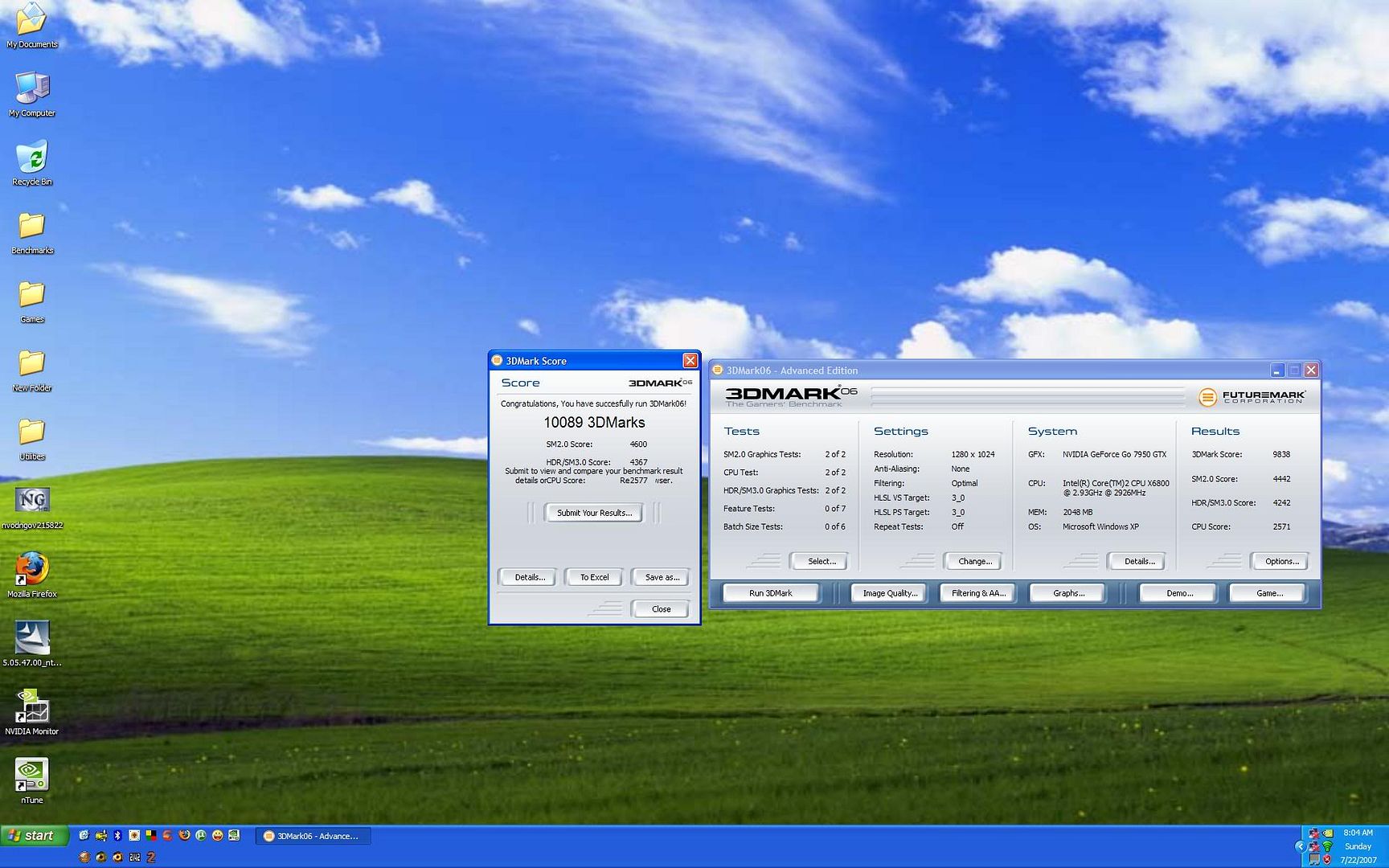Close the 3DMark Score window with X
This screenshot has width=1389, height=868.
pyautogui.click(x=690, y=361)
